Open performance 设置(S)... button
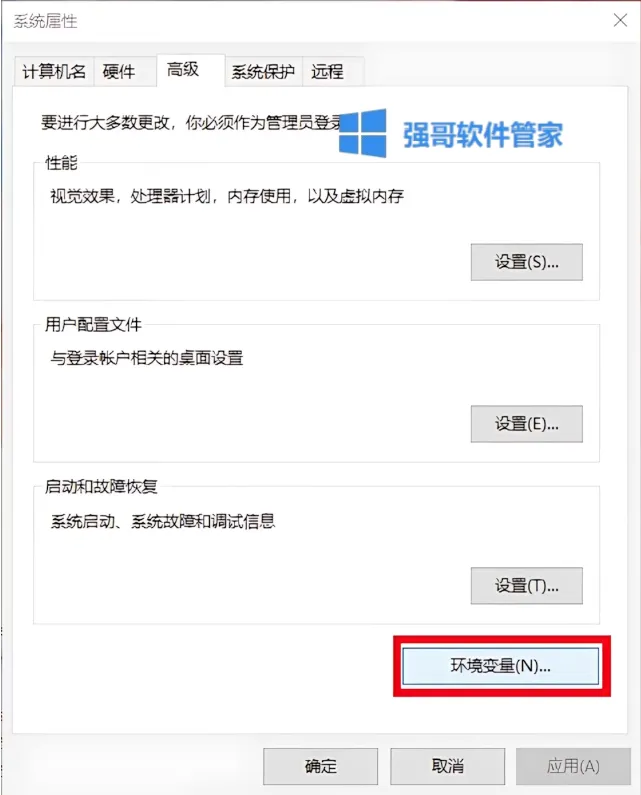 coord(526,262)
